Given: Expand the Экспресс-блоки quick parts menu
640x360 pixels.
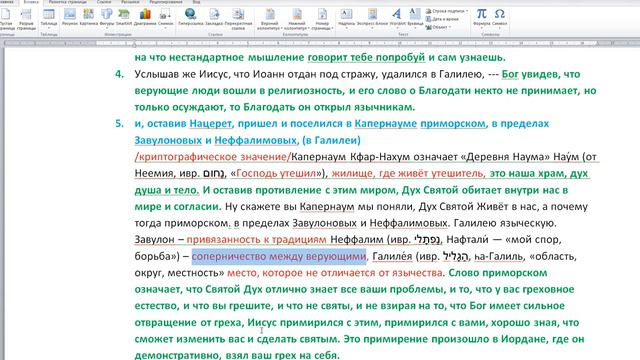Looking at the screenshot, I should point(372,18).
